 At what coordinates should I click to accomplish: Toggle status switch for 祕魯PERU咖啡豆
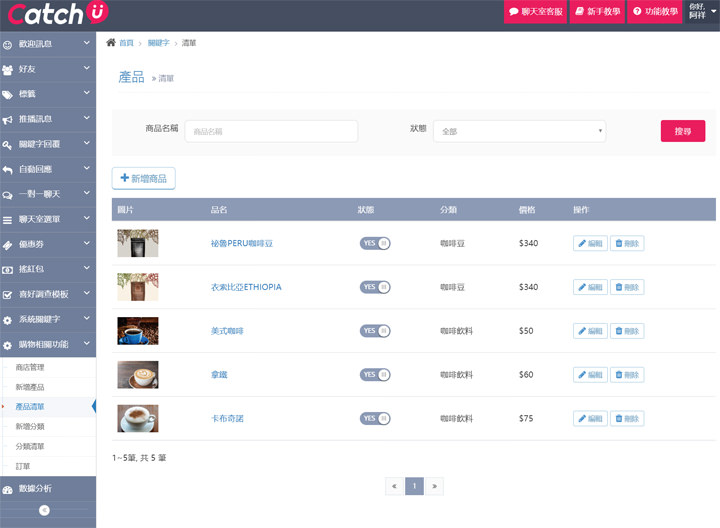pos(375,243)
